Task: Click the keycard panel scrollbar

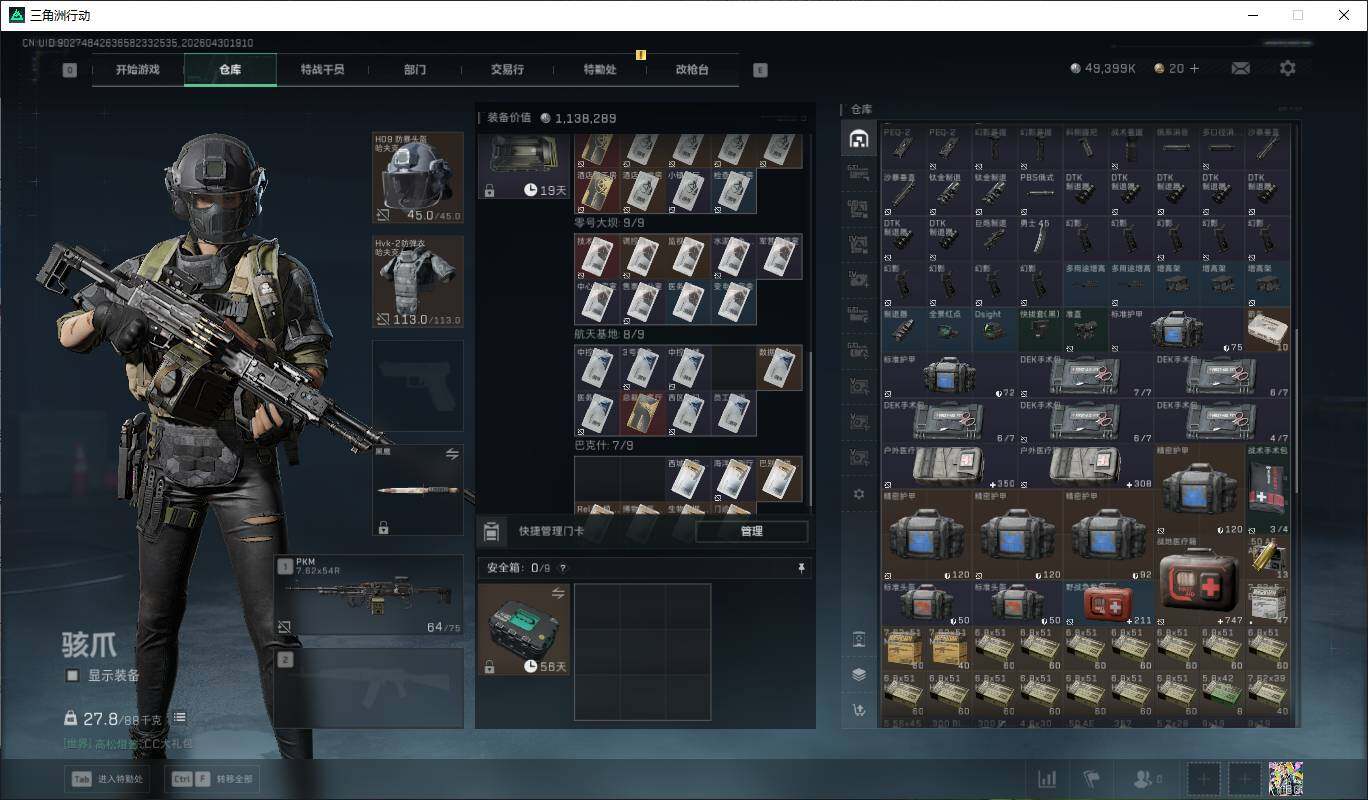Action: click(811, 430)
